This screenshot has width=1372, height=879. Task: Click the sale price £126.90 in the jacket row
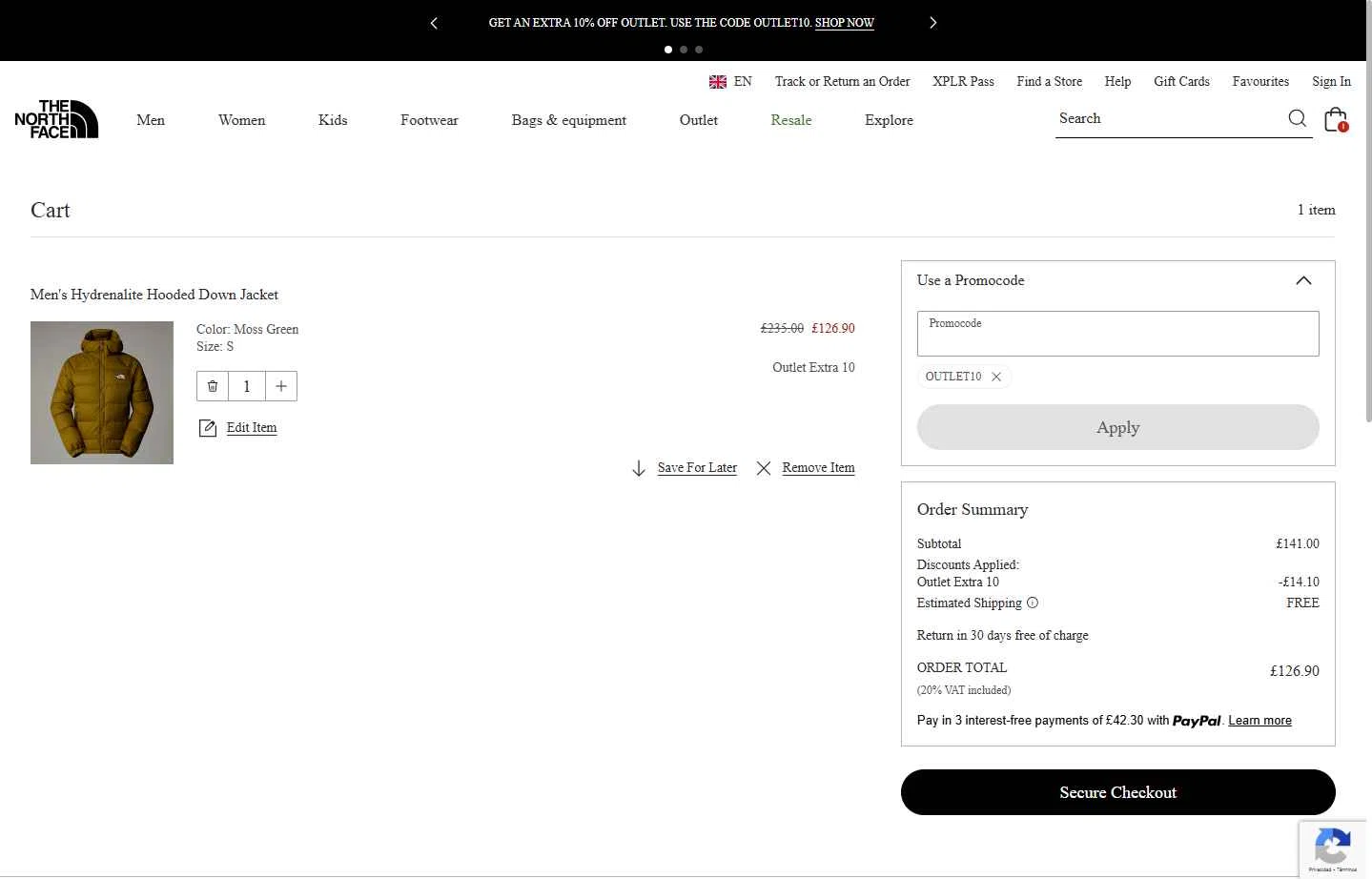[x=833, y=328]
